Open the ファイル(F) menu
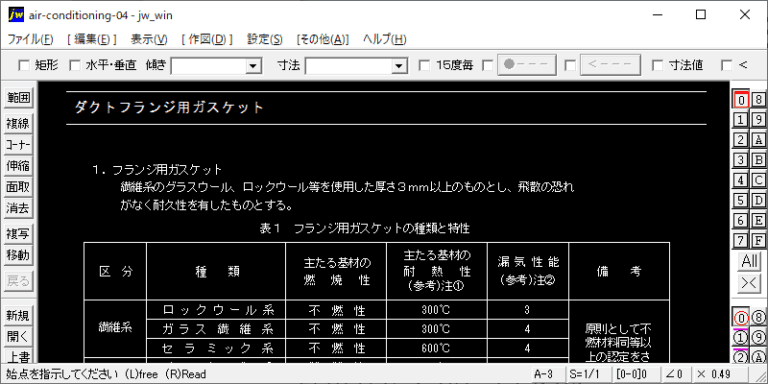The image size is (768, 384). tap(30, 39)
